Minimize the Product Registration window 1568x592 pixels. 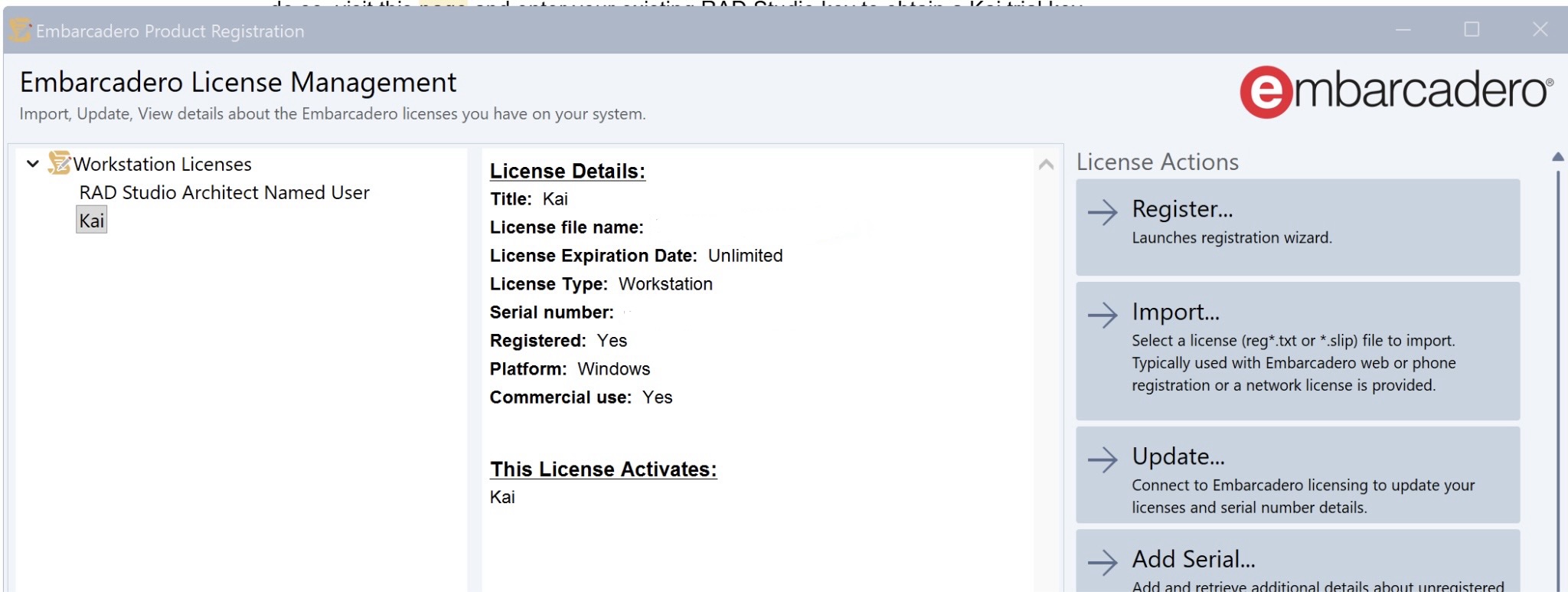click(x=1403, y=30)
